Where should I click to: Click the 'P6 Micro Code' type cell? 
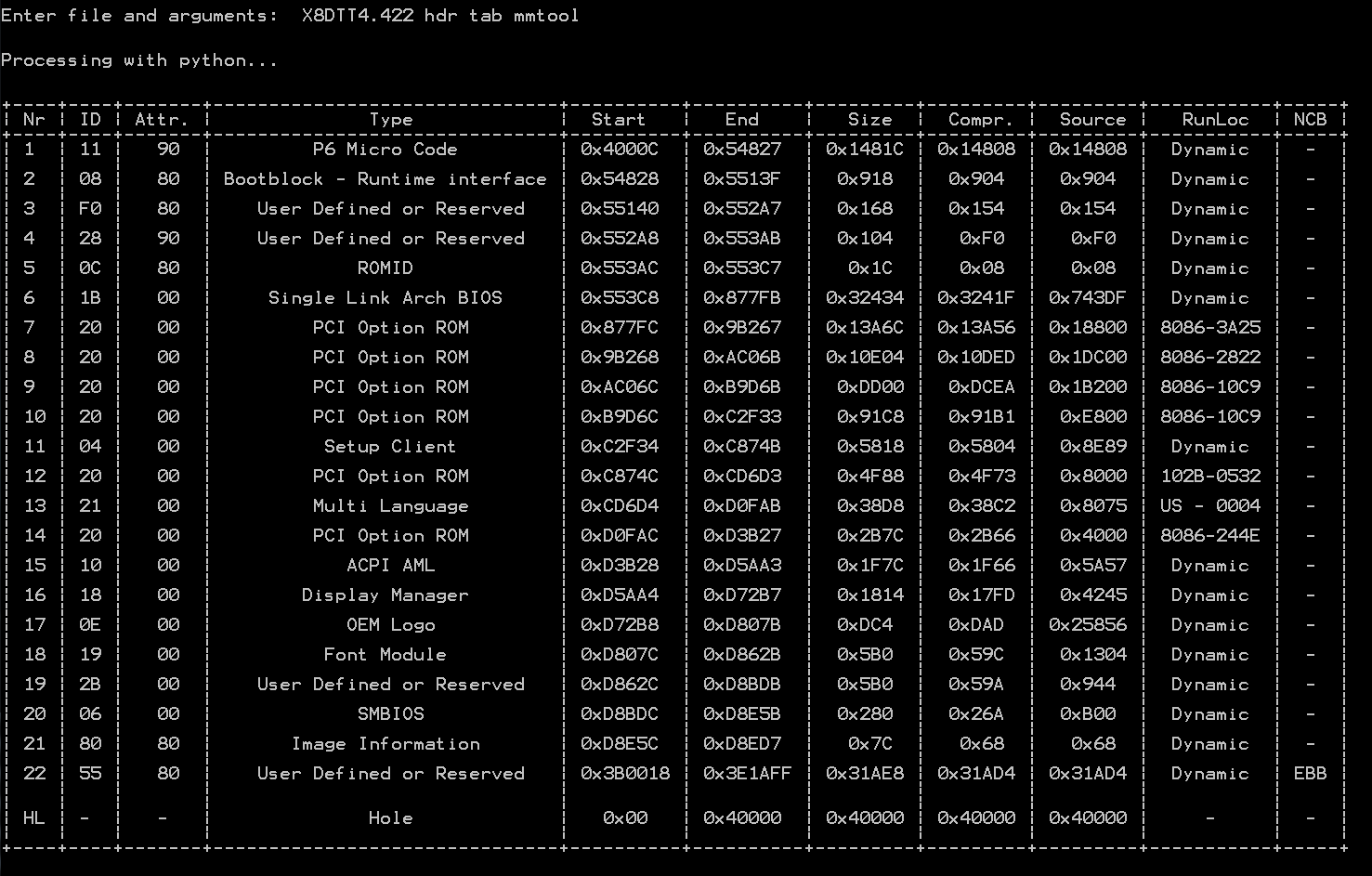pos(385,149)
